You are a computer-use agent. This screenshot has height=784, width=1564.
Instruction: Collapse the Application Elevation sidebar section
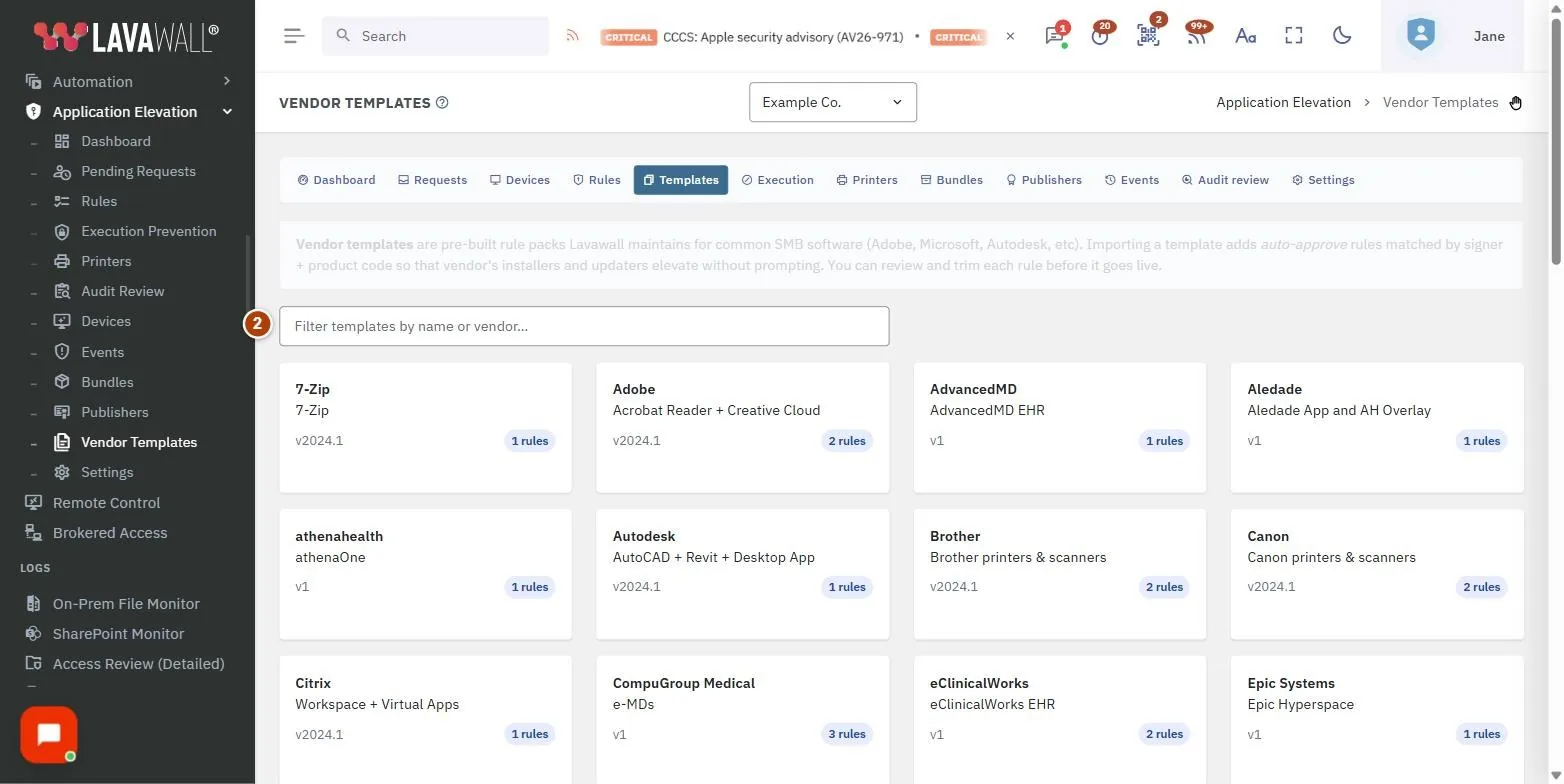point(128,111)
